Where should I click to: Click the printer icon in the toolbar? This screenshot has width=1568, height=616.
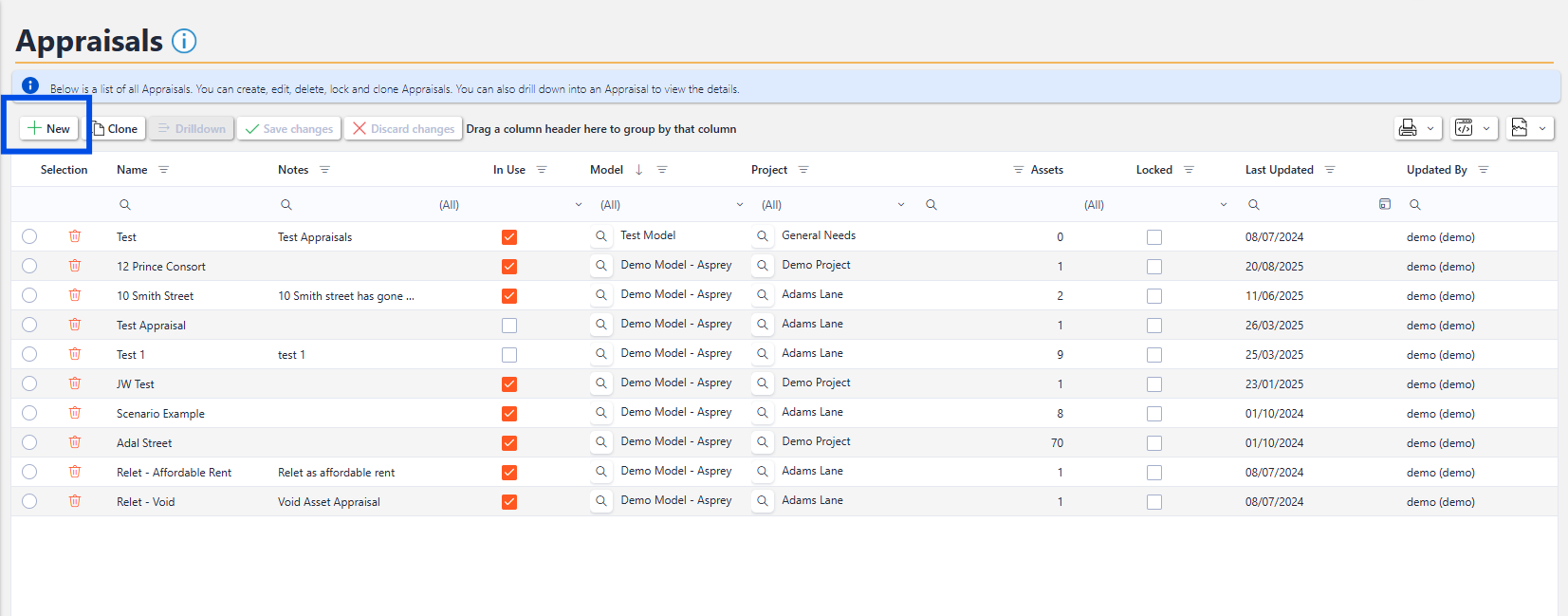(x=1408, y=128)
